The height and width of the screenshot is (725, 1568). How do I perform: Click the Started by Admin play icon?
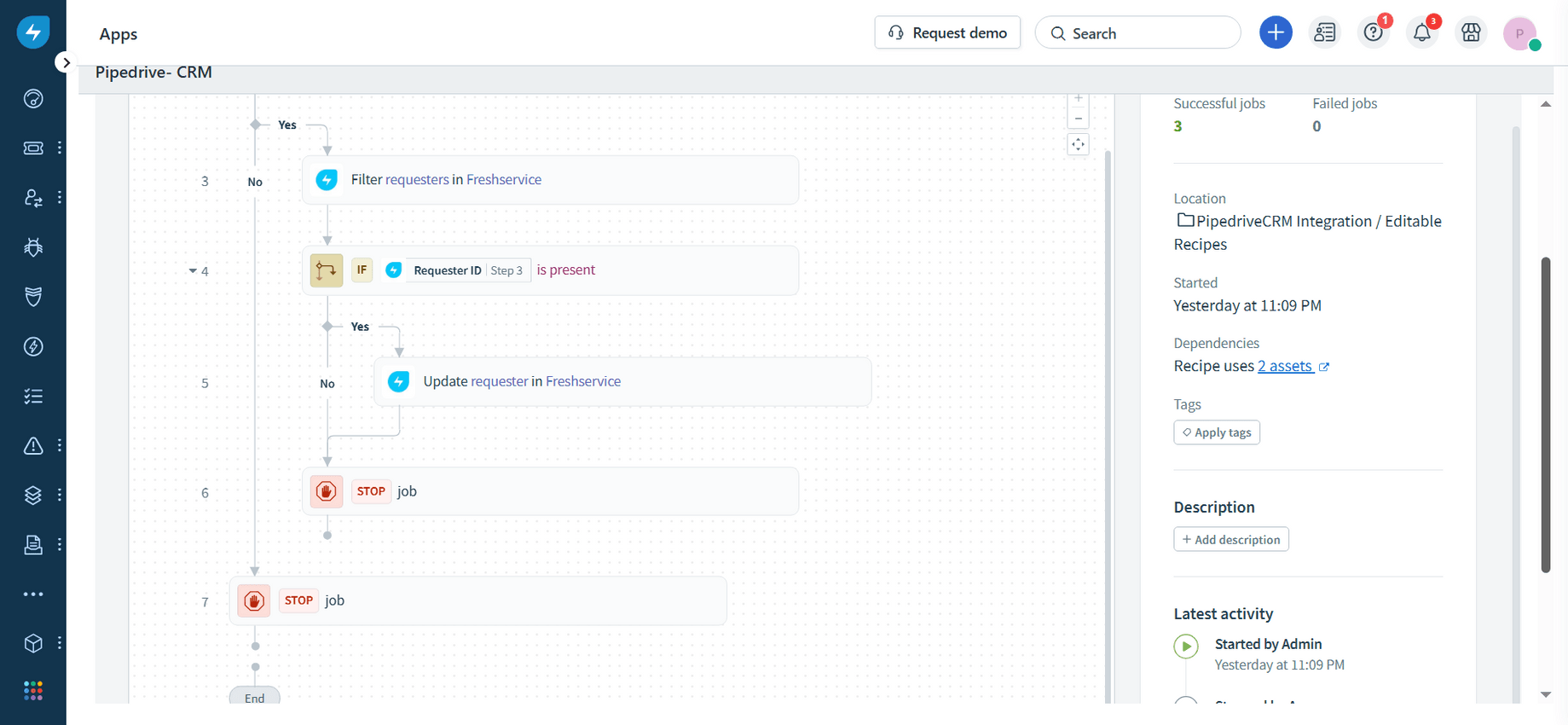pos(1186,647)
